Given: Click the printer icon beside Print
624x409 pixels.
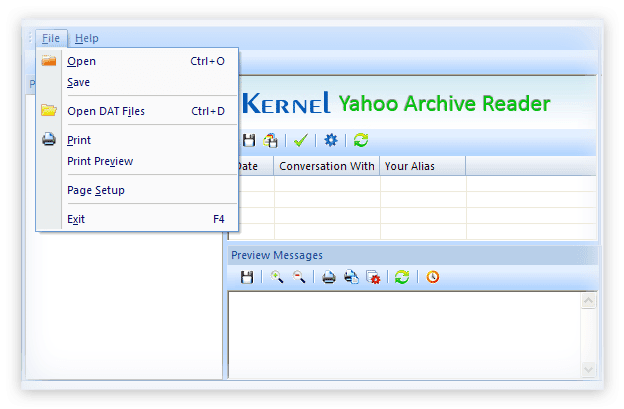Looking at the screenshot, I should (x=49, y=139).
